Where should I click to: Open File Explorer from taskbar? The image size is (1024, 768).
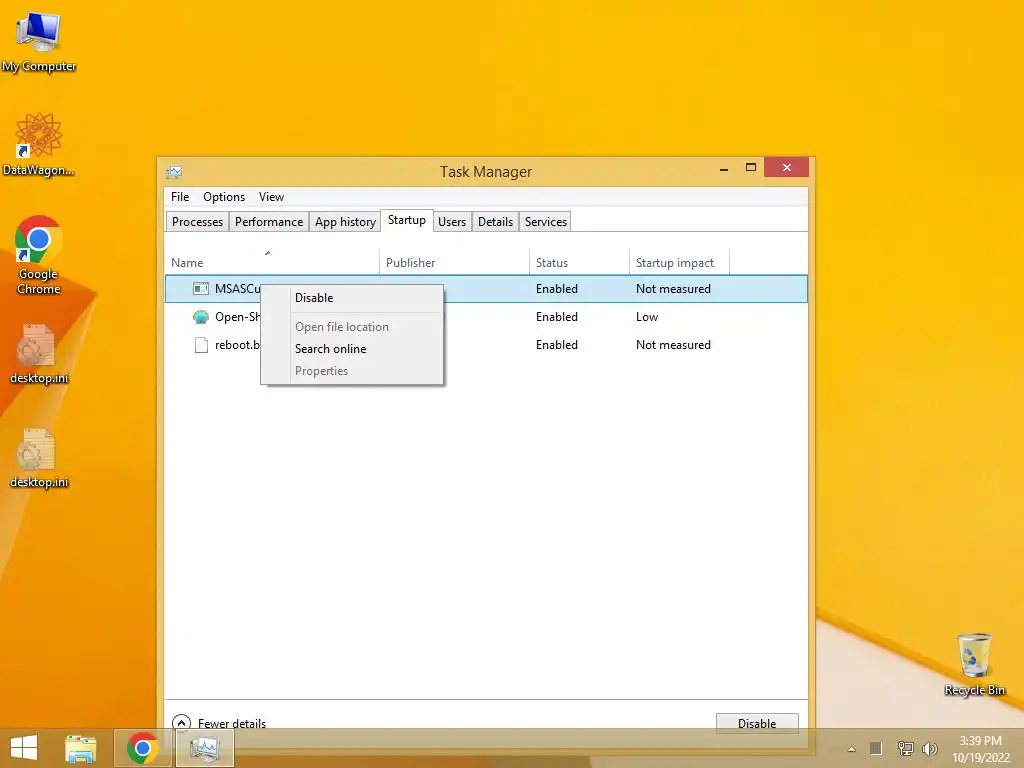(81, 748)
